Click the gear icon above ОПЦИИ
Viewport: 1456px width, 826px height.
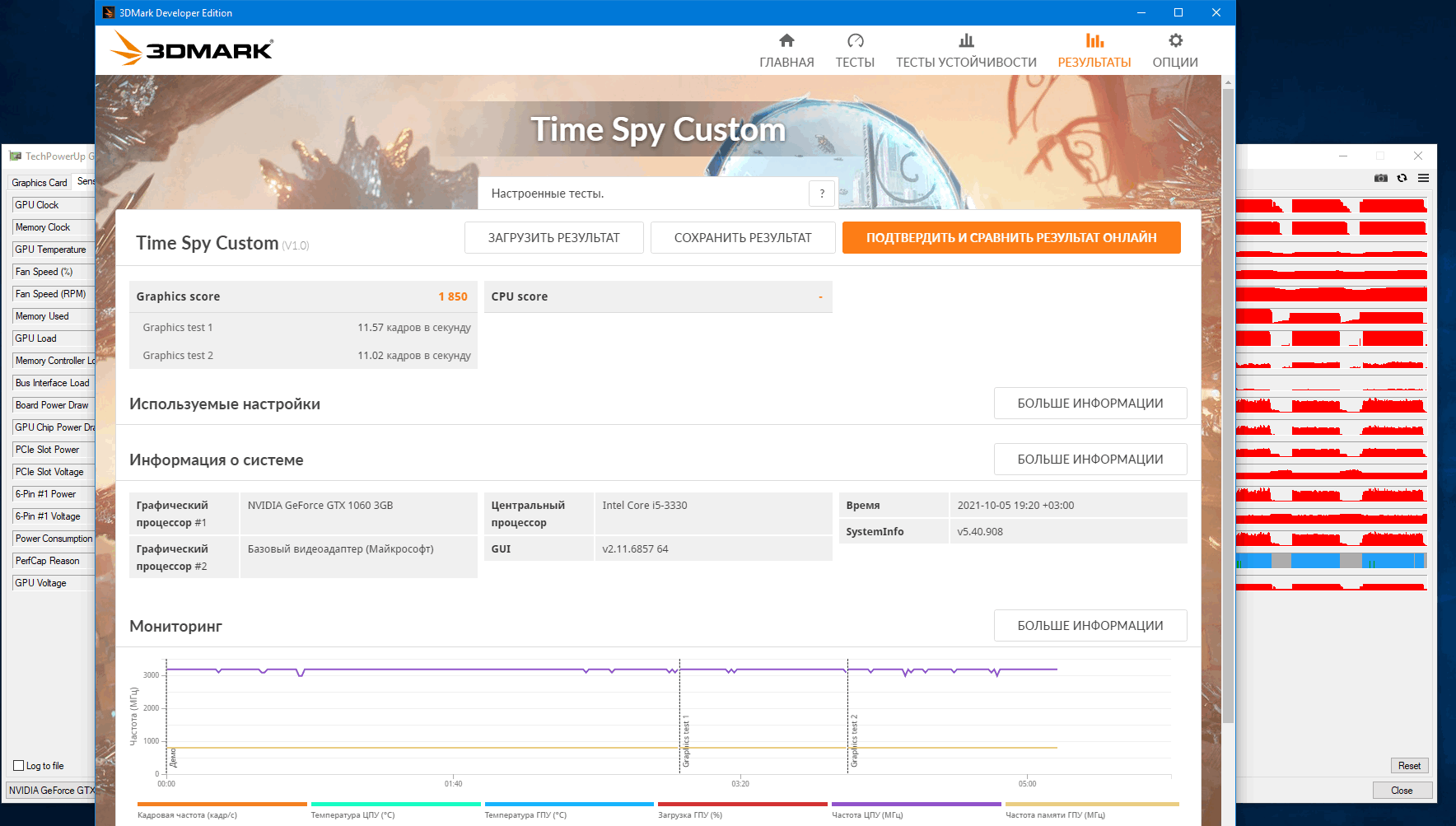pos(1175,40)
